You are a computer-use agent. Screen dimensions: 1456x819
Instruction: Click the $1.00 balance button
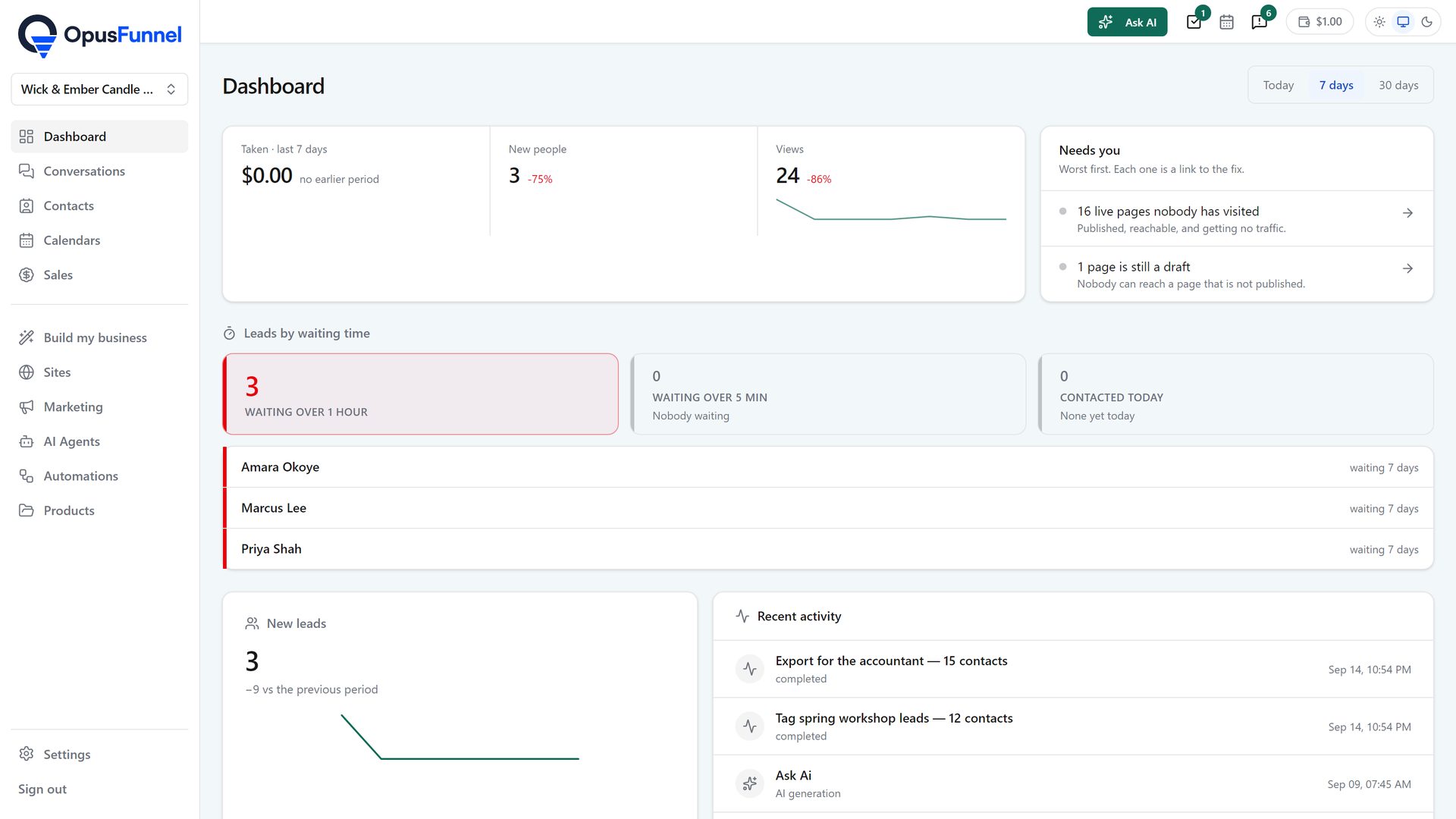(x=1319, y=22)
